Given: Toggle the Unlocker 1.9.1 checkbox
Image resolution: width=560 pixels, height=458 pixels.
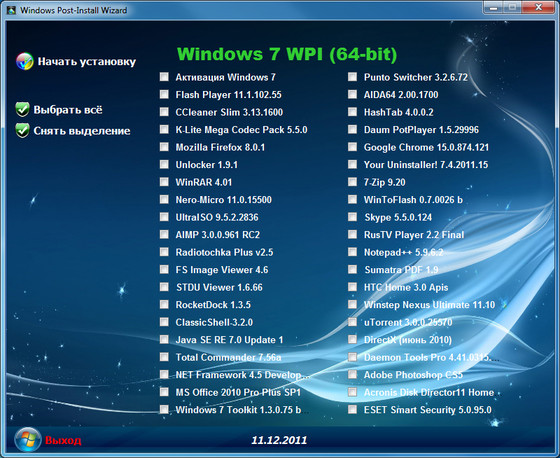Looking at the screenshot, I should [x=164, y=164].
